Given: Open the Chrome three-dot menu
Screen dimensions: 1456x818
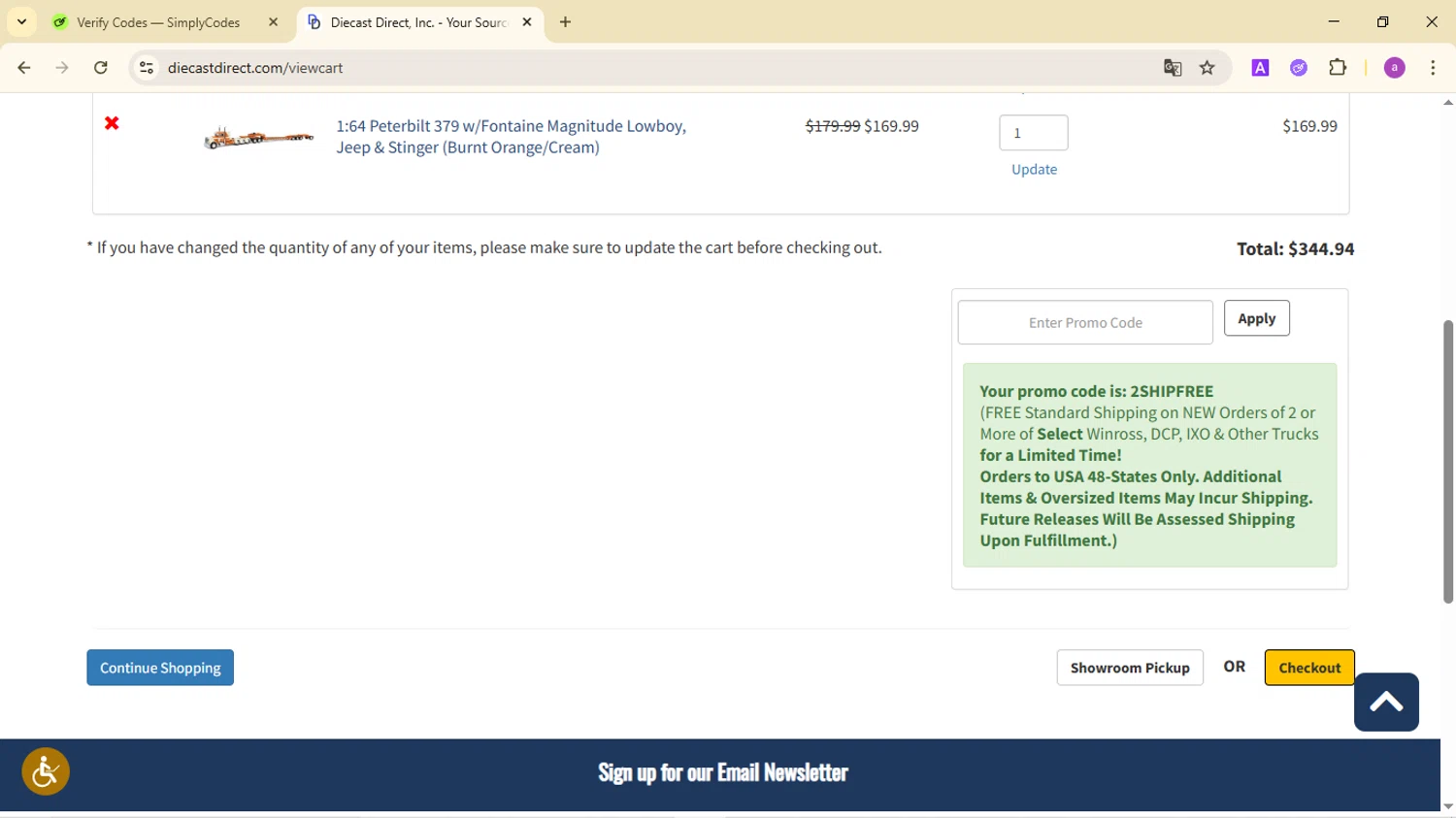Looking at the screenshot, I should (x=1433, y=68).
